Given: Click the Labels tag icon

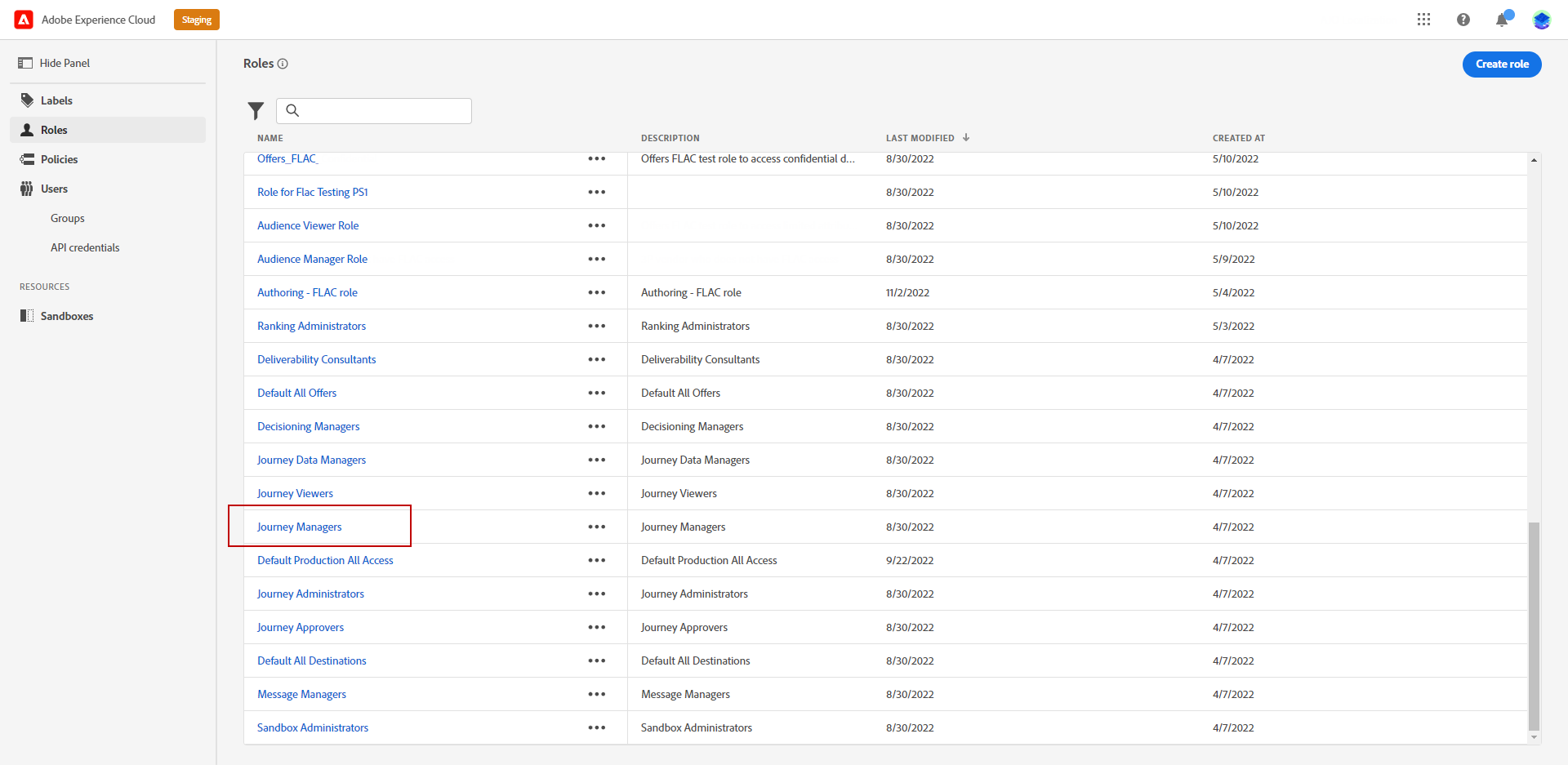Looking at the screenshot, I should click(x=27, y=100).
